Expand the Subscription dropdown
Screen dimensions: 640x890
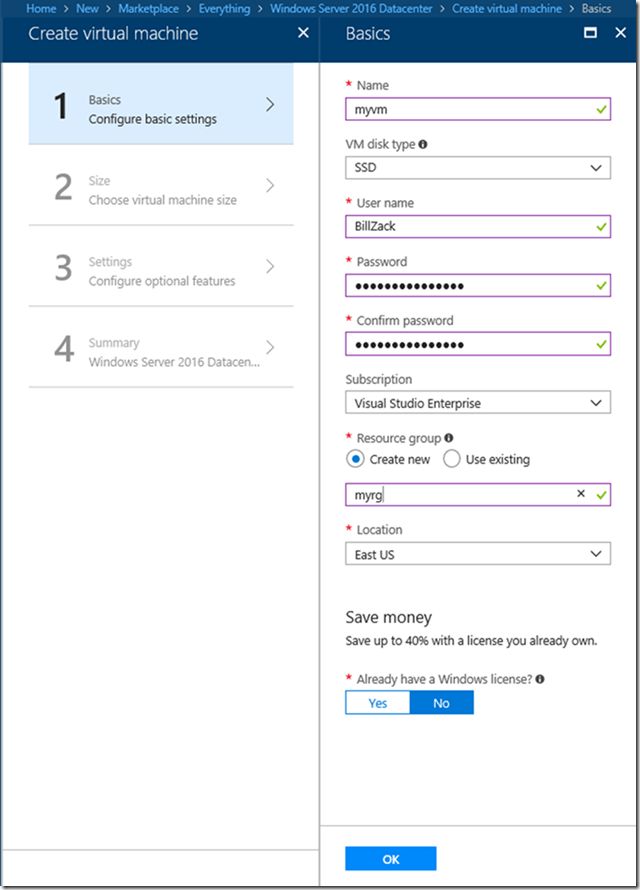[x=477, y=403]
